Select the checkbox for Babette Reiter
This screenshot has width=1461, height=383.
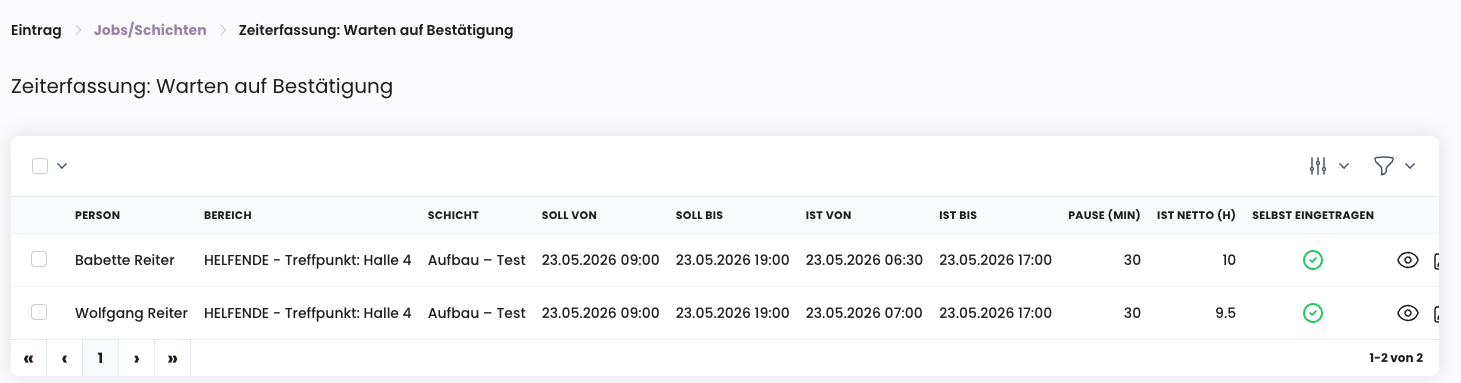tap(39, 259)
